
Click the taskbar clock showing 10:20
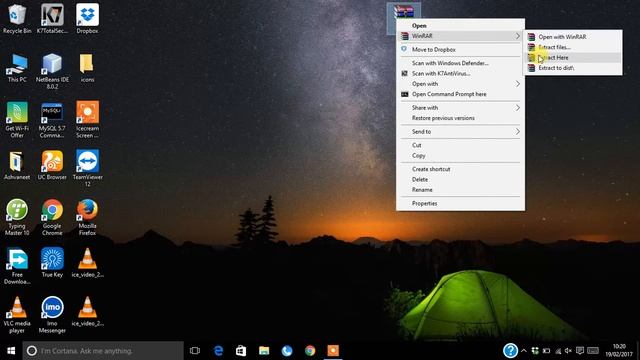(x=619, y=350)
